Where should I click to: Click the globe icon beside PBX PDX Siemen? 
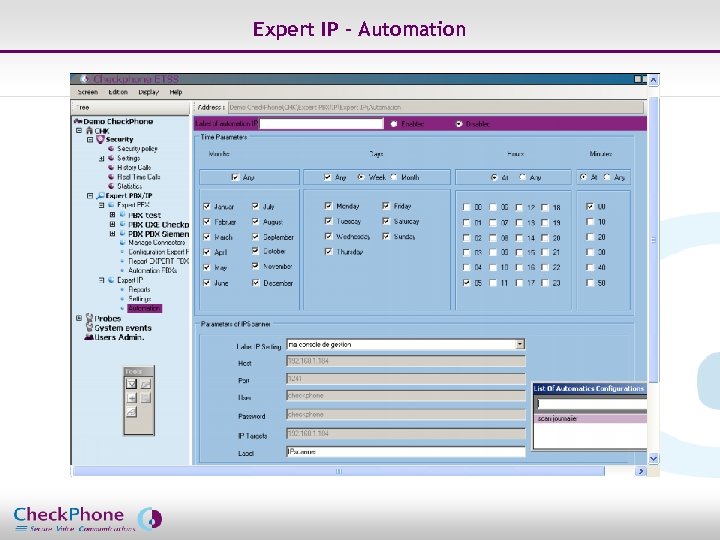tap(123, 233)
